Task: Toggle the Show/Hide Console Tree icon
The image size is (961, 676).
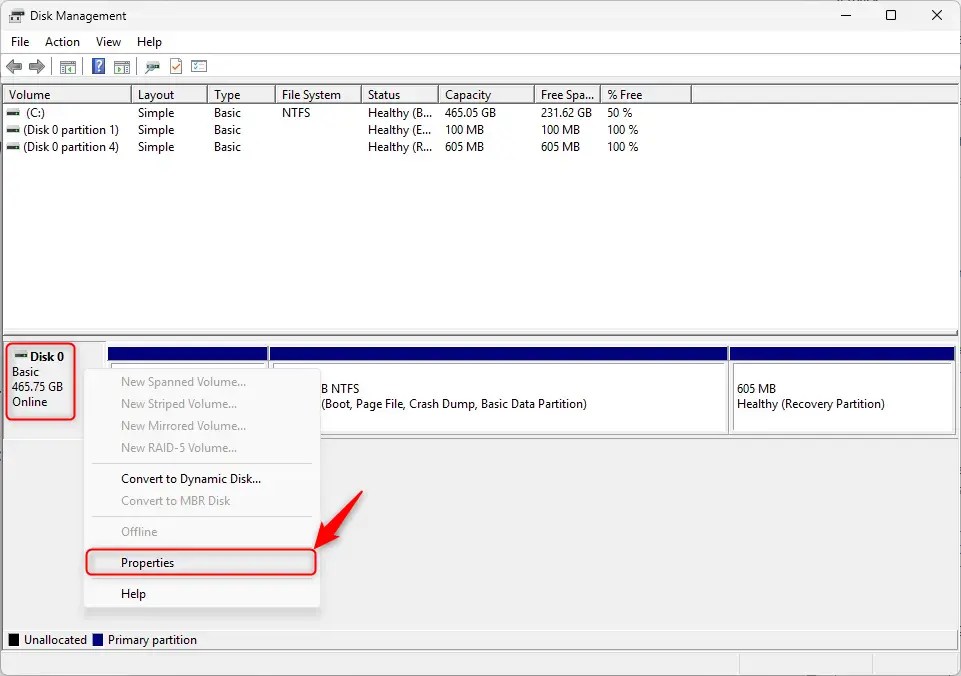Action: (67, 67)
